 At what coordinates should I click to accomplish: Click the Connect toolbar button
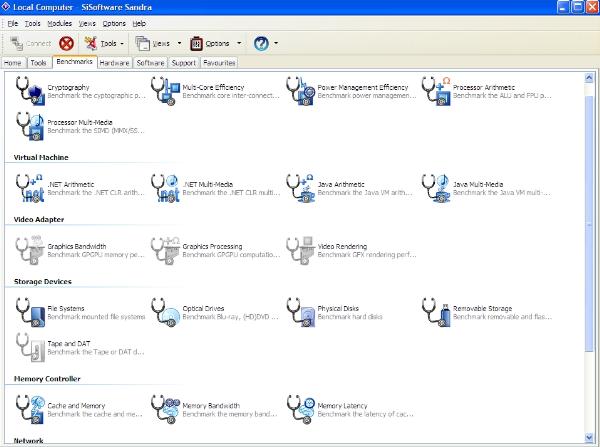[30, 44]
